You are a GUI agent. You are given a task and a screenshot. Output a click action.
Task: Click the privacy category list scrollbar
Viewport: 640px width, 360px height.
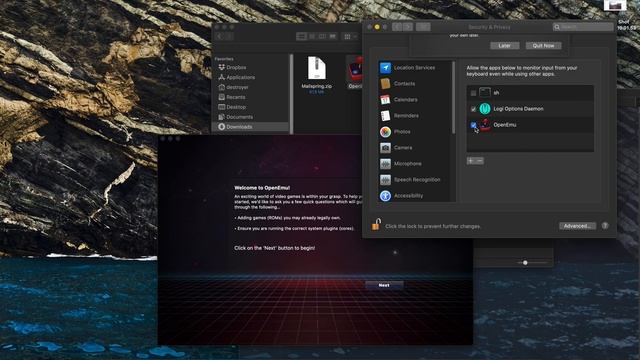453,98
